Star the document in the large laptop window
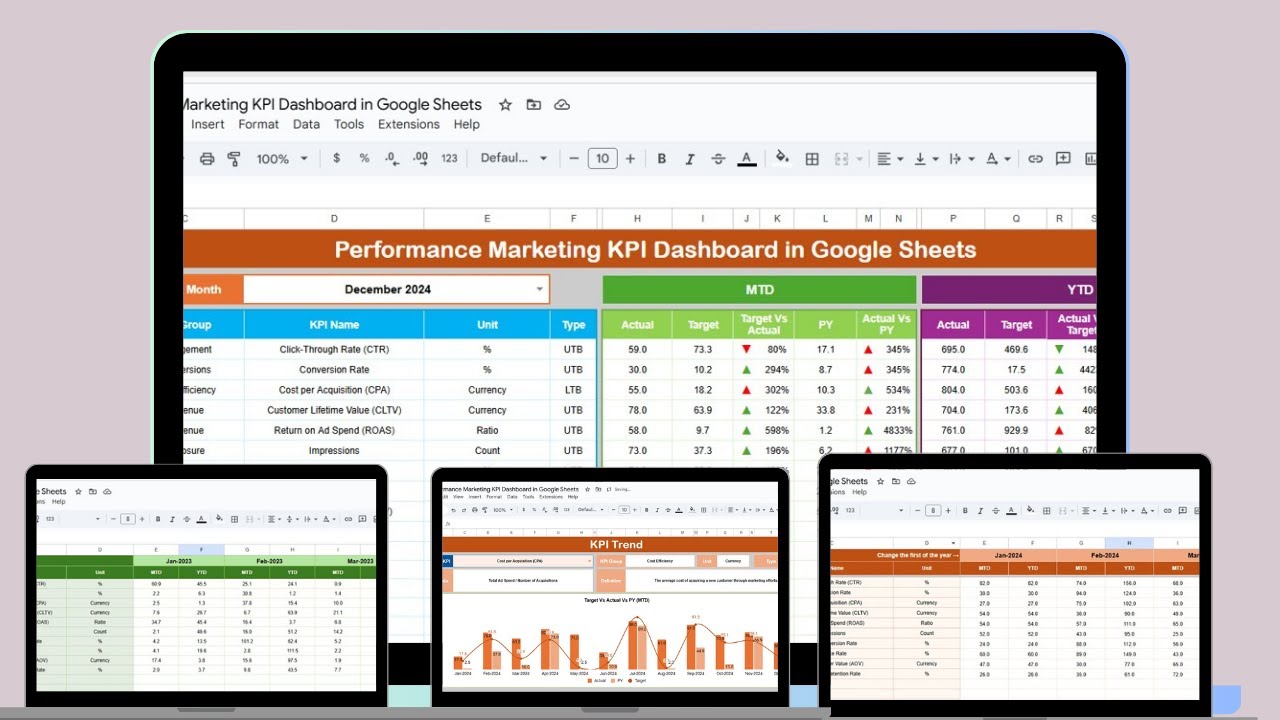Image resolution: width=1280 pixels, height=720 pixels. [505, 105]
